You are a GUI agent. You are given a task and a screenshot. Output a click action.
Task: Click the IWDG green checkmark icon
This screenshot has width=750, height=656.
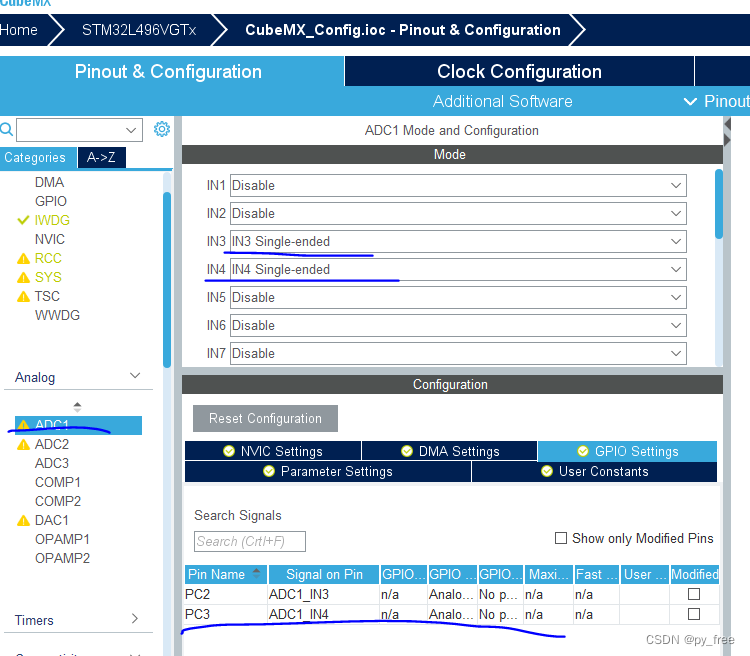click(23, 220)
